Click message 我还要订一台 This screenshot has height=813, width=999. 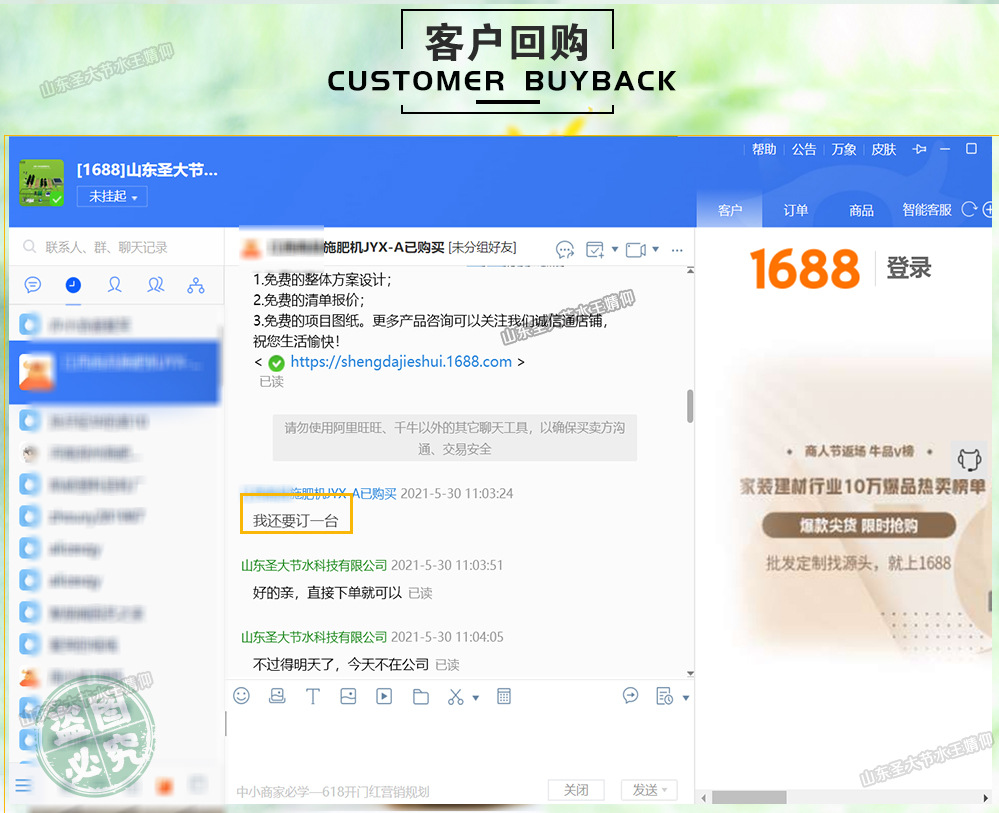[x=296, y=521]
